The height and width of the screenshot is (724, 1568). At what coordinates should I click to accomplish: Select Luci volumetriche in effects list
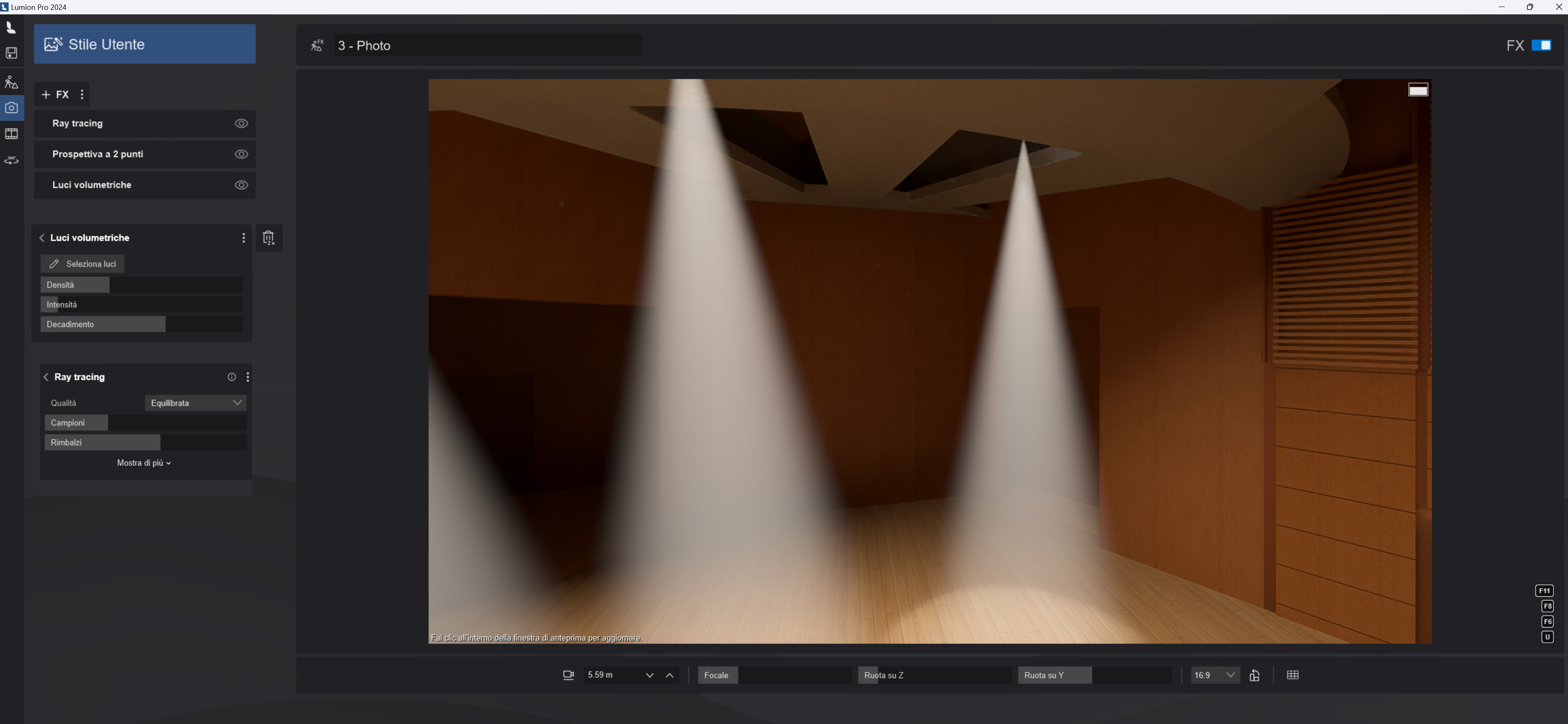(x=145, y=185)
